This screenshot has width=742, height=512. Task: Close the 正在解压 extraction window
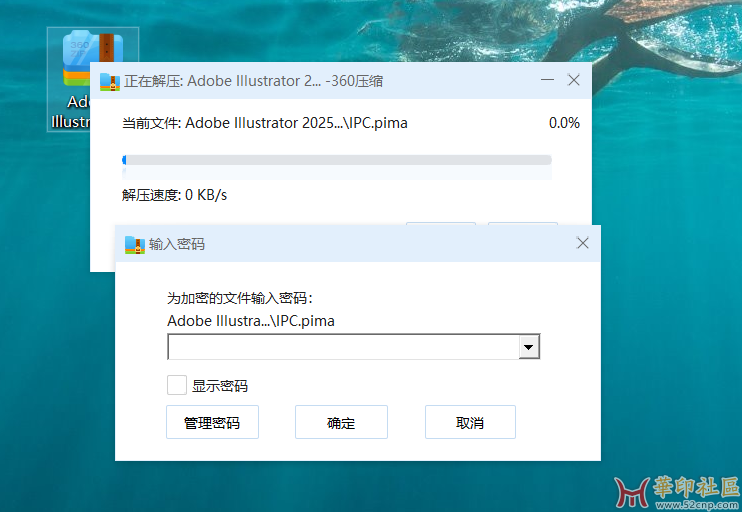[574, 80]
